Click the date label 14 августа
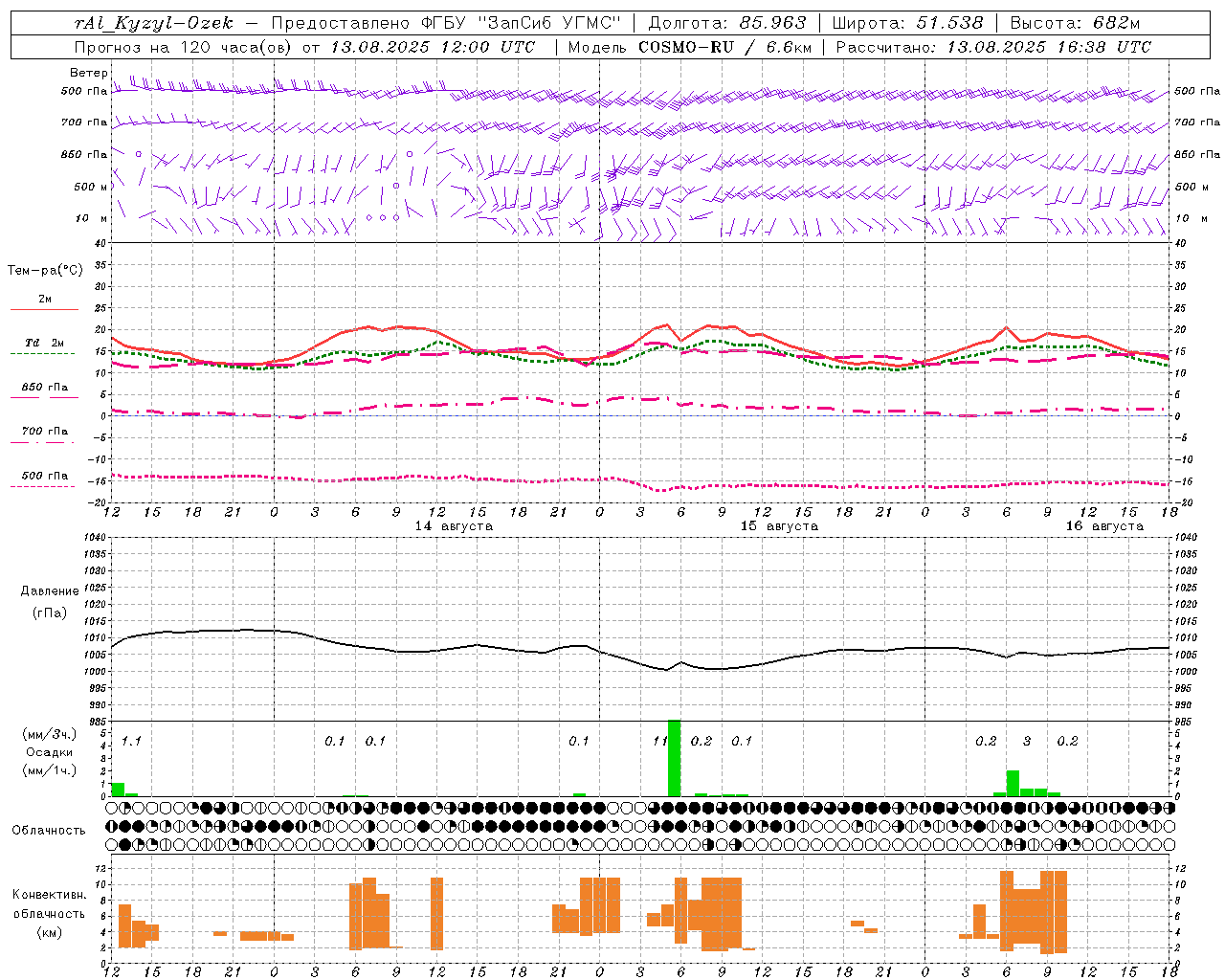This screenshot has height=980, width=1225. coord(454,526)
